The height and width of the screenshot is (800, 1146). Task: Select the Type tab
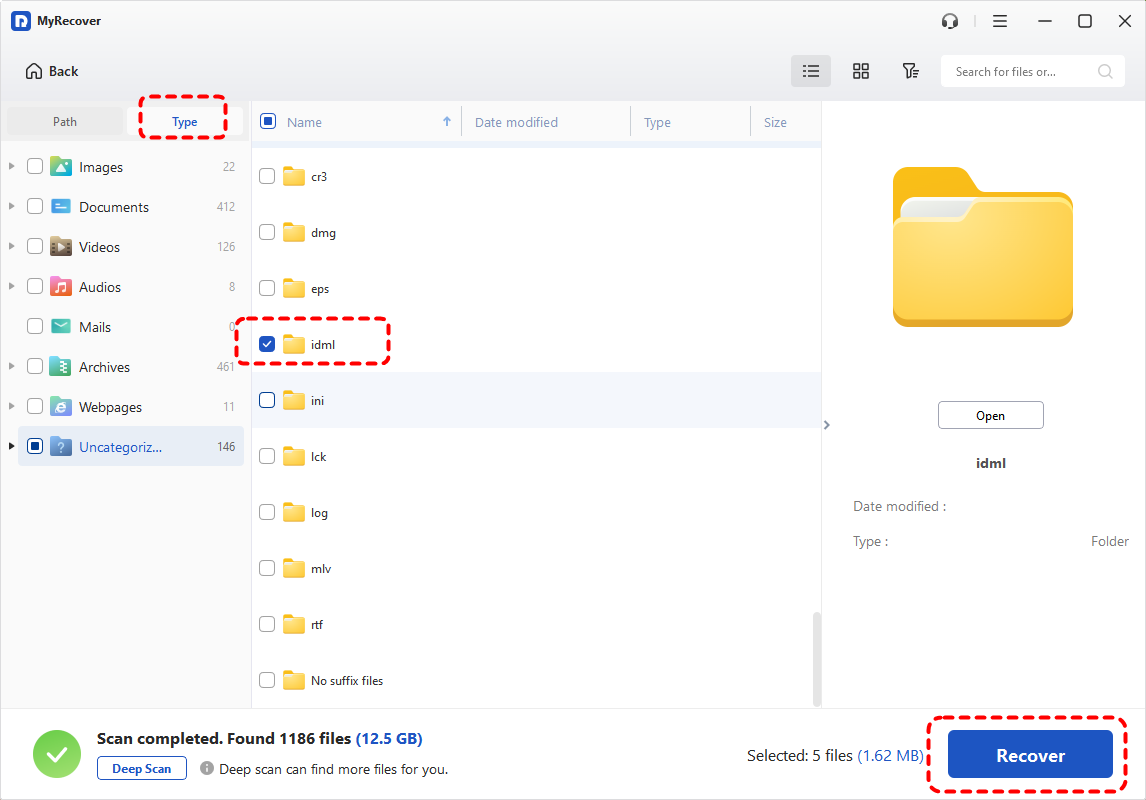pos(185,122)
